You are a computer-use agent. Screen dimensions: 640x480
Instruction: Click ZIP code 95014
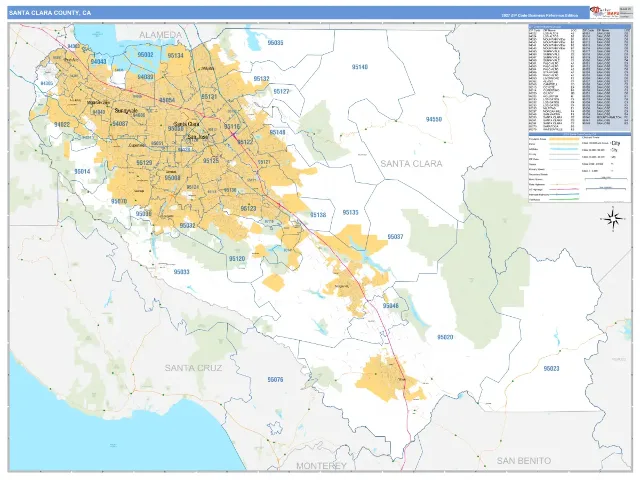[x=82, y=171]
